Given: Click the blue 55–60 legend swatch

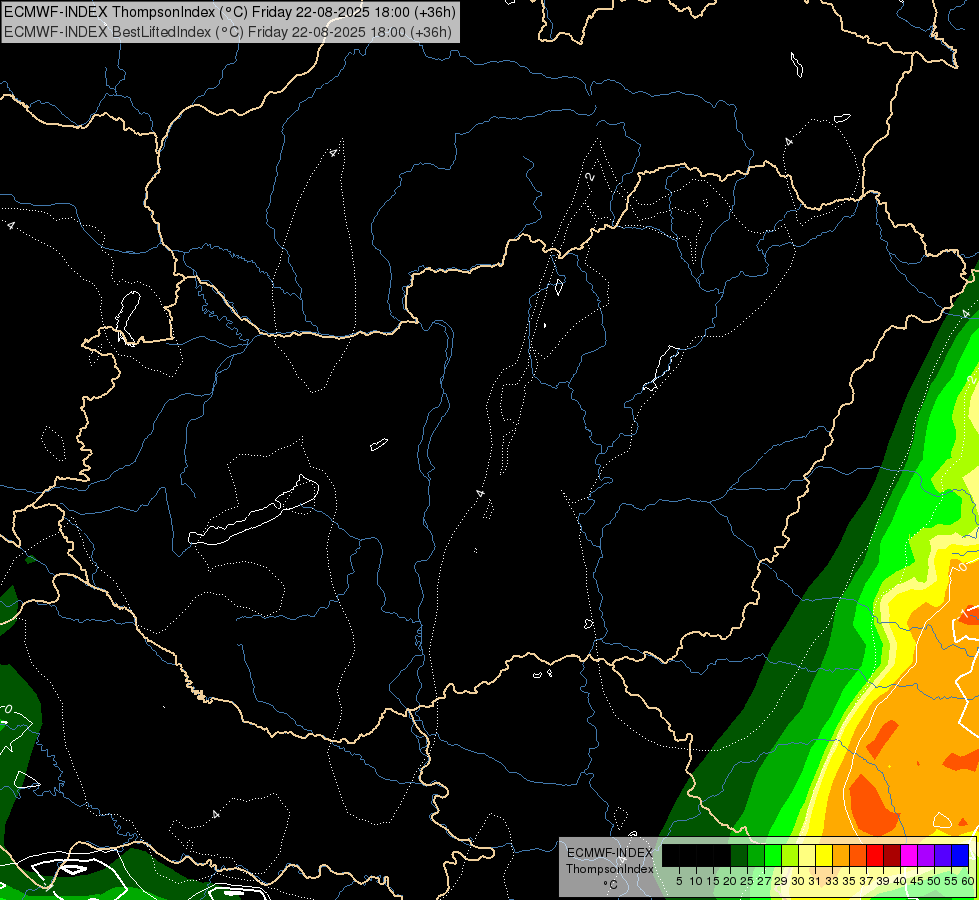Looking at the screenshot, I should [960, 856].
